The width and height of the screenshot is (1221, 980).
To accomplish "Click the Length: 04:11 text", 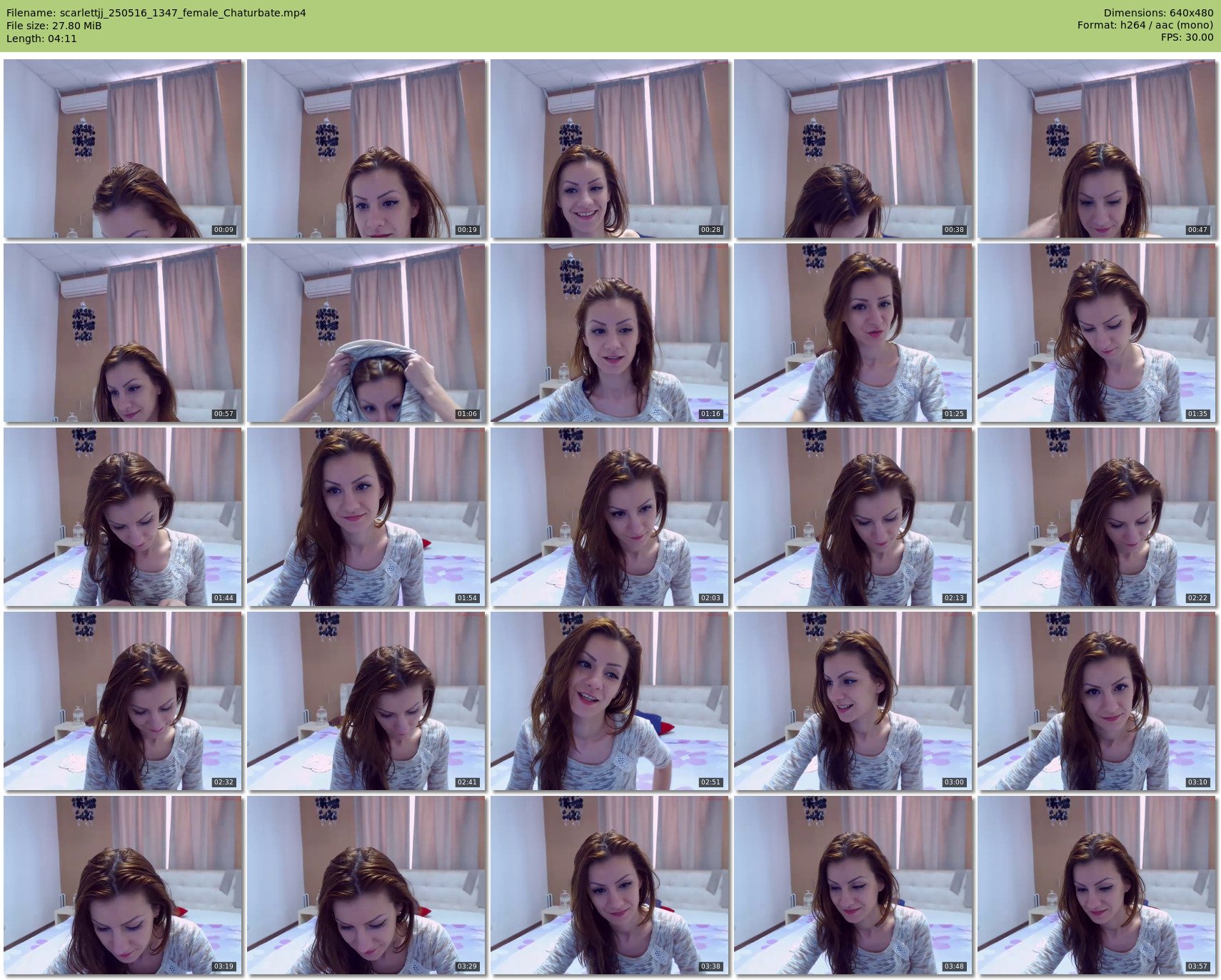I will click(x=41, y=39).
